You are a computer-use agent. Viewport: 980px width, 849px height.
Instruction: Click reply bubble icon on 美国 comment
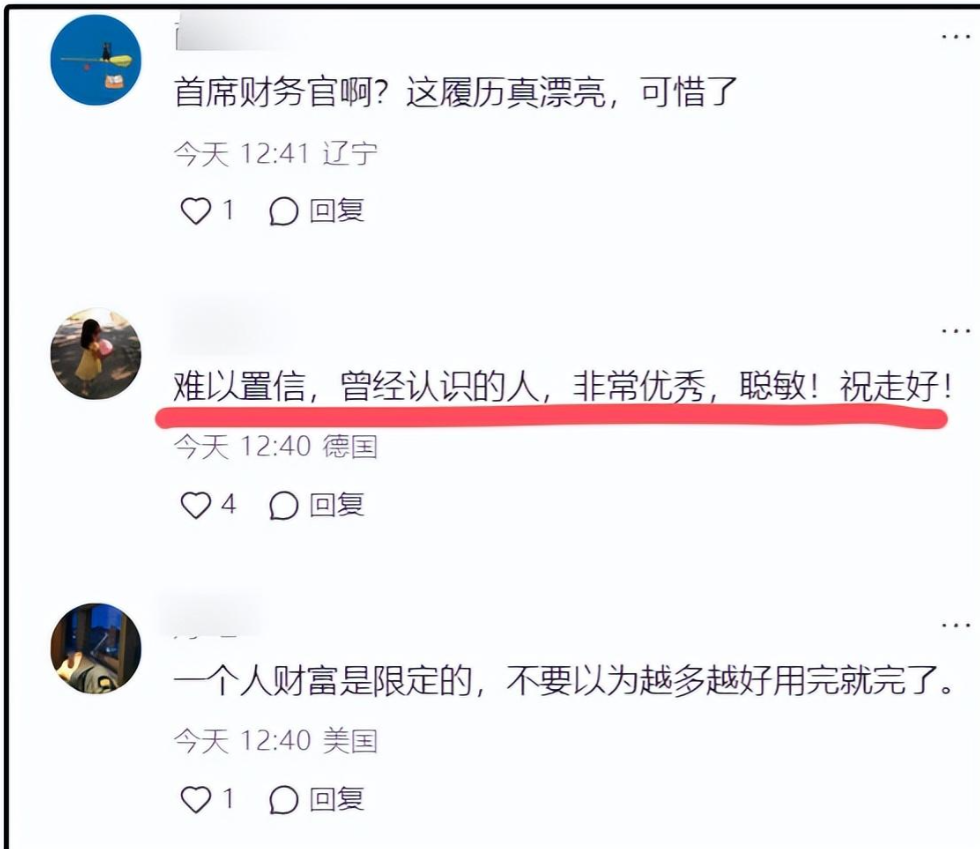pyautogui.click(x=283, y=800)
